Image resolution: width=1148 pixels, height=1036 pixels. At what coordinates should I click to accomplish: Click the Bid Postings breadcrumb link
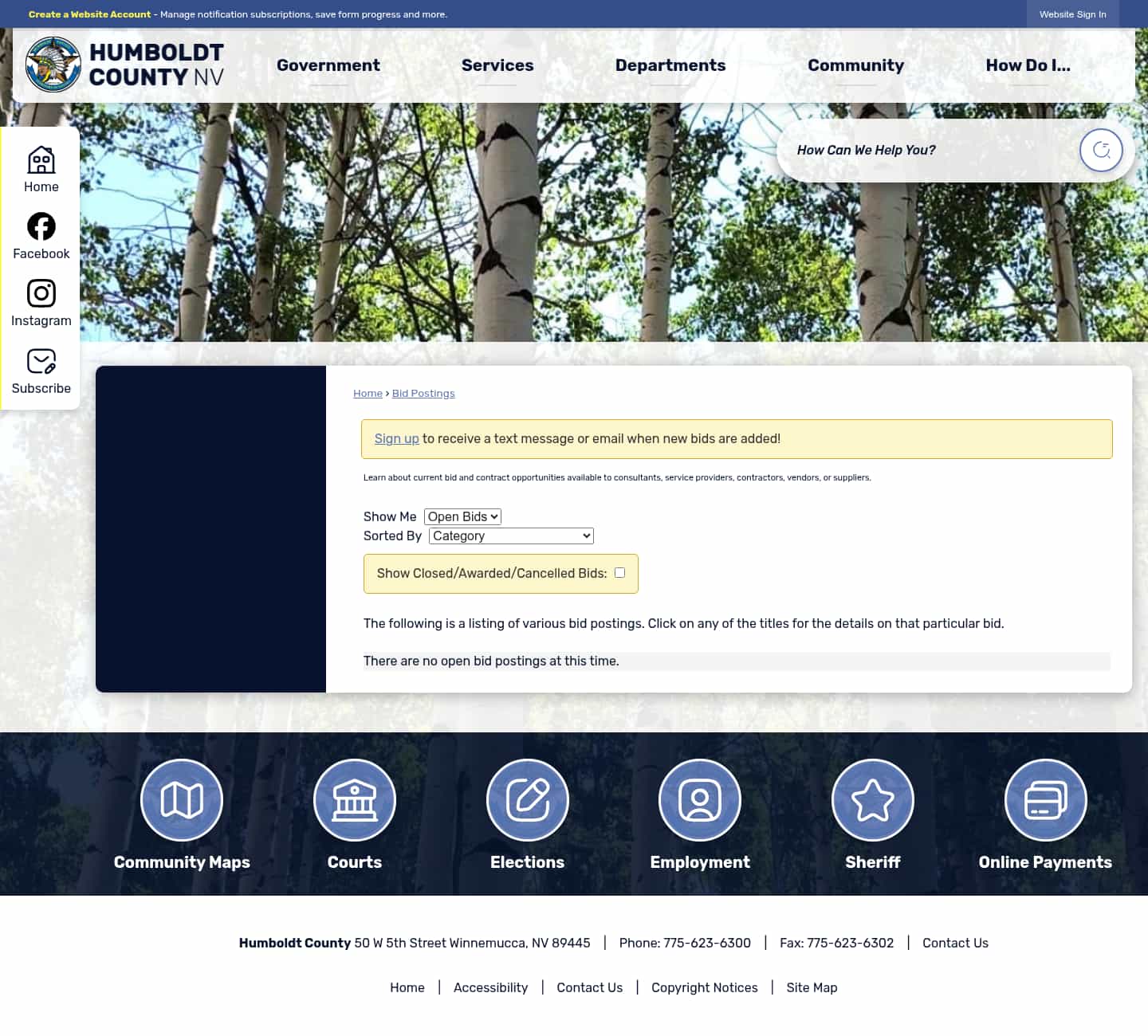click(423, 393)
